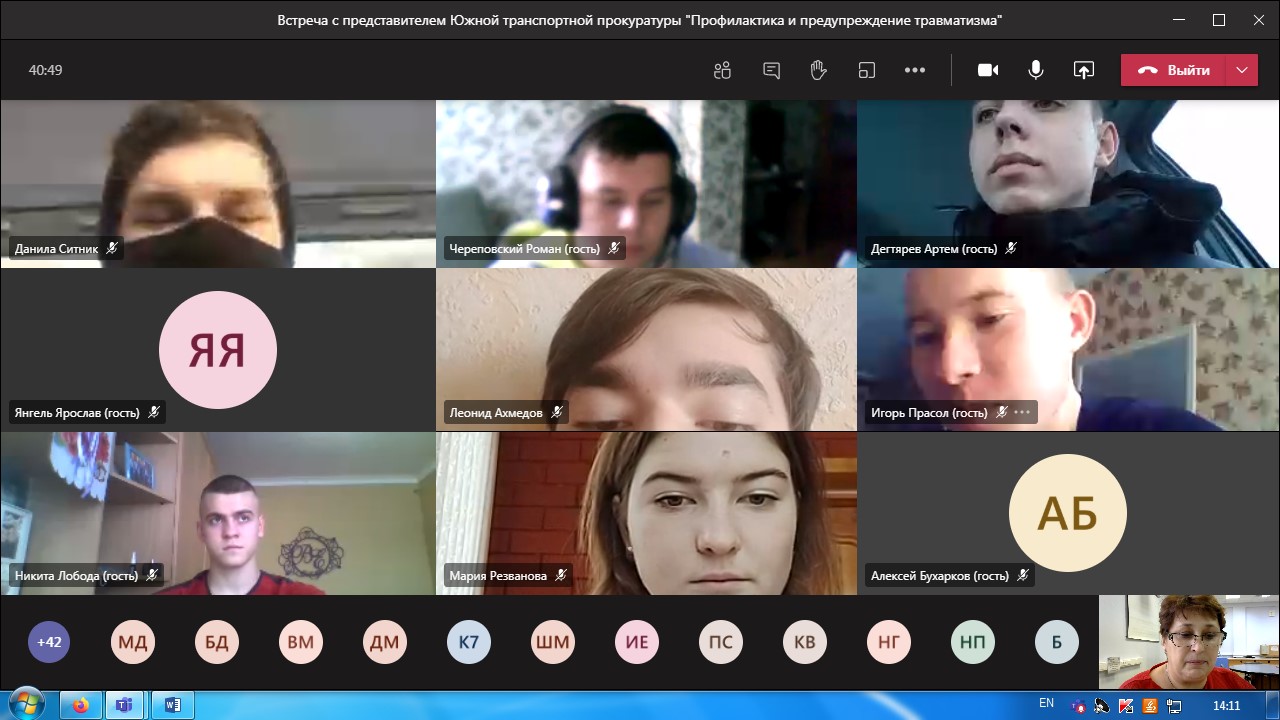Toggle the camera on or off

point(988,70)
